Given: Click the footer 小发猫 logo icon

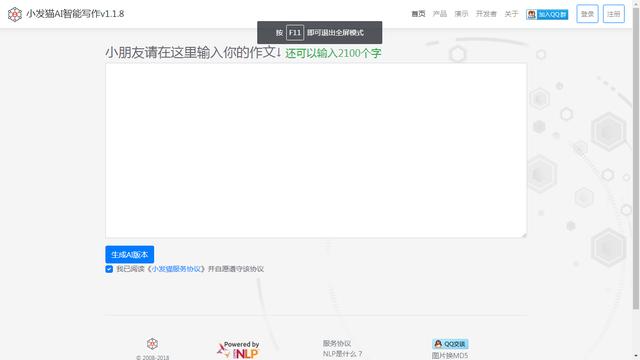Looking at the screenshot, I should (152, 344).
